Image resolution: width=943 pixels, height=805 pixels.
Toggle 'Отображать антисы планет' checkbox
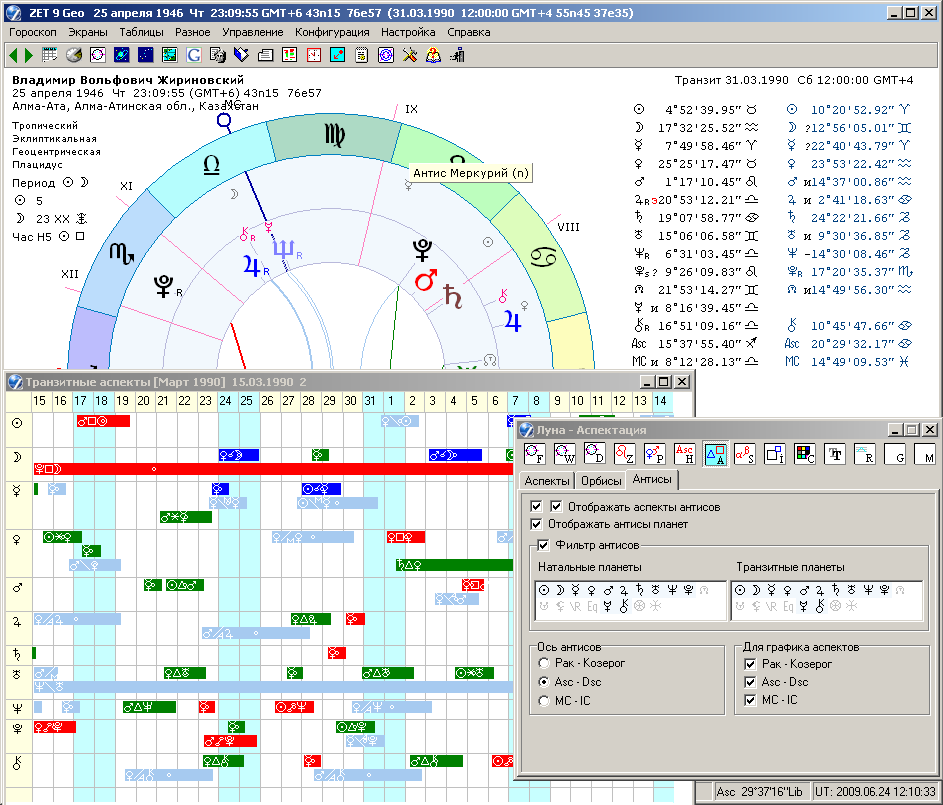[x=538, y=524]
